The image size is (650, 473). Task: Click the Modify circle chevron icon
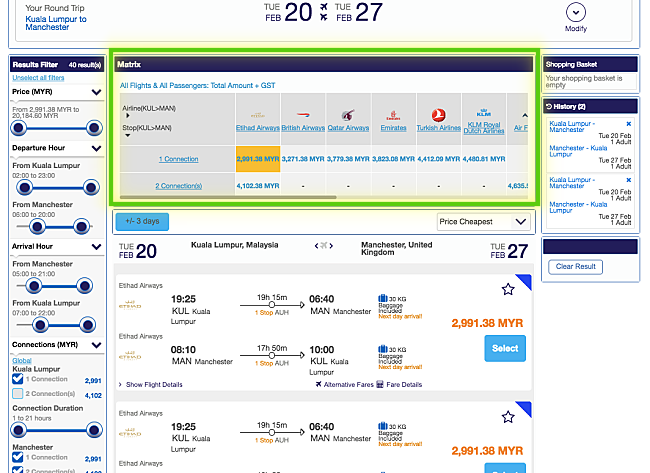(x=576, y=12)
